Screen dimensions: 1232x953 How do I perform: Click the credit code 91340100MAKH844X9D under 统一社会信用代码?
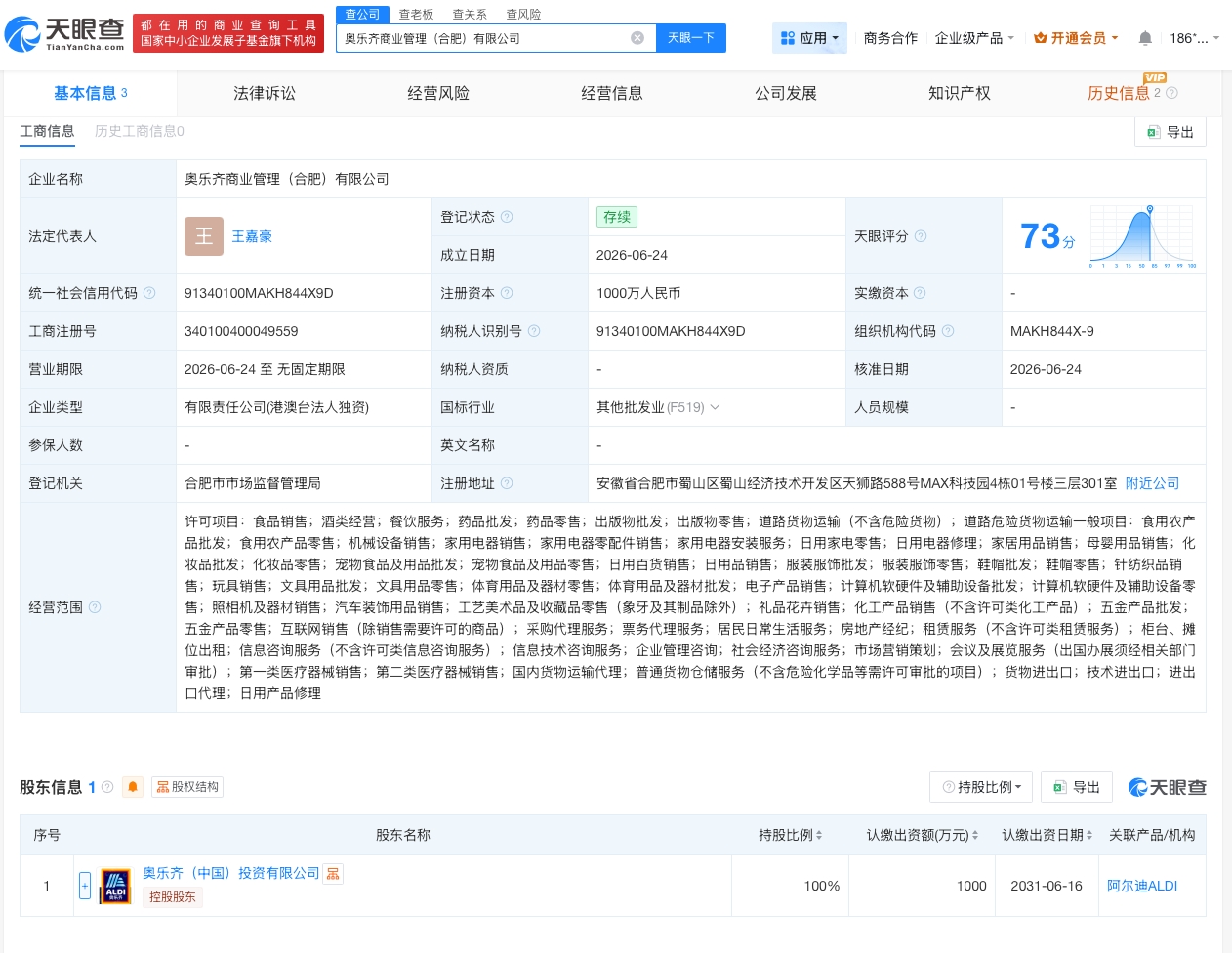coord(259,293)
